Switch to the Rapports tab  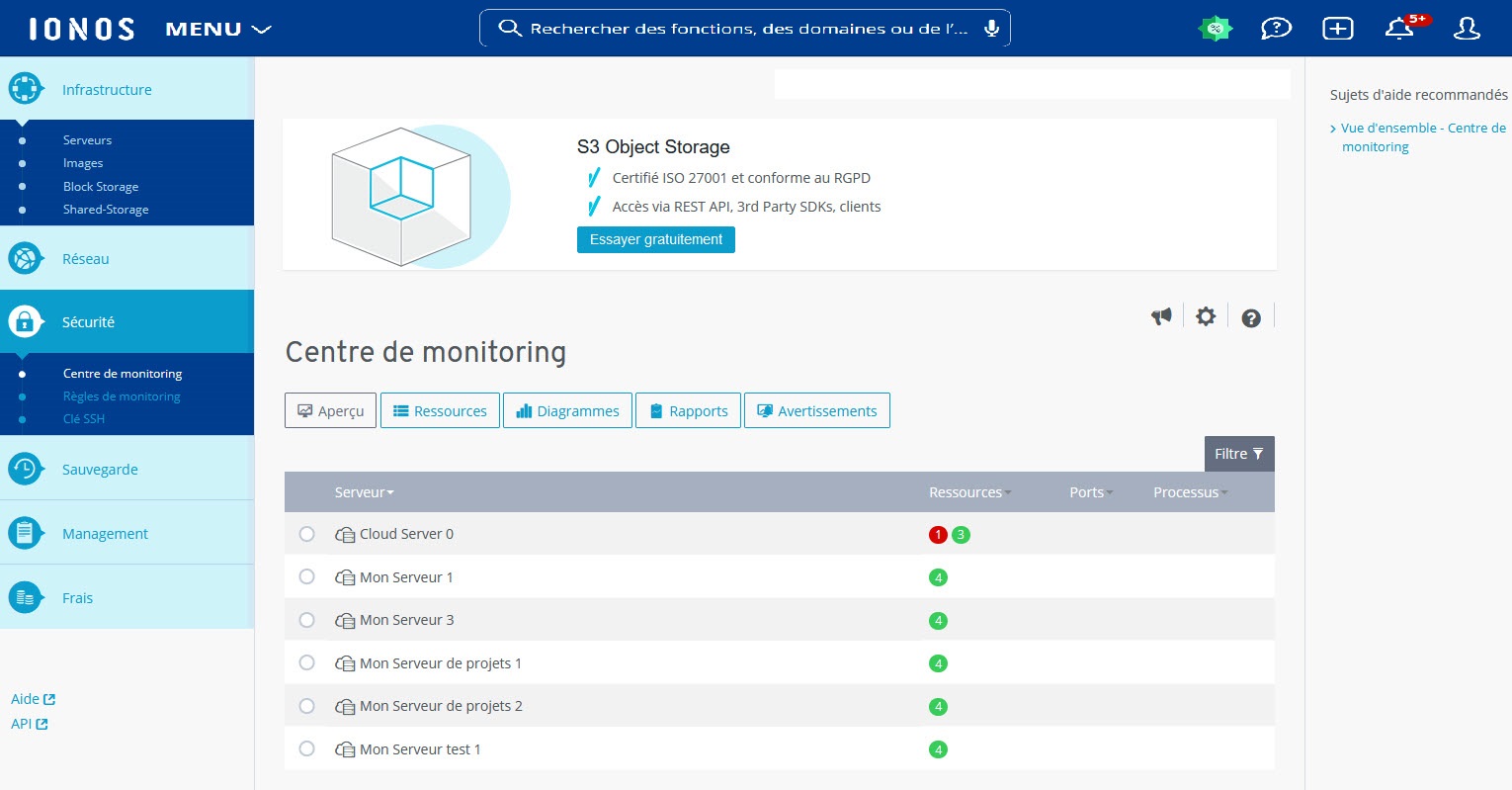click(688, 410)
